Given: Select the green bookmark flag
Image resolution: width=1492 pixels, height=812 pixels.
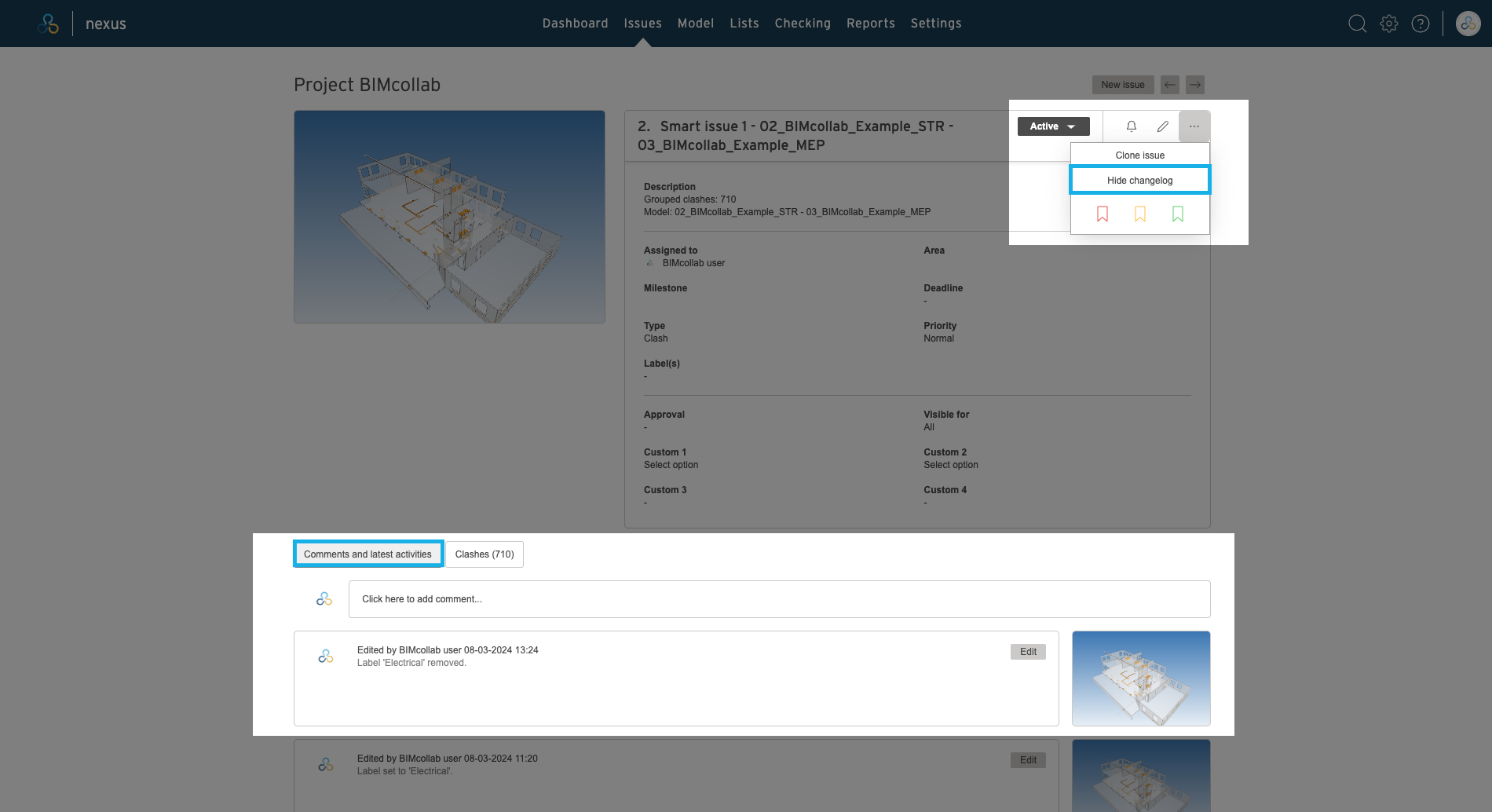Looking at the screenshot, I should tap(1178, 214).
